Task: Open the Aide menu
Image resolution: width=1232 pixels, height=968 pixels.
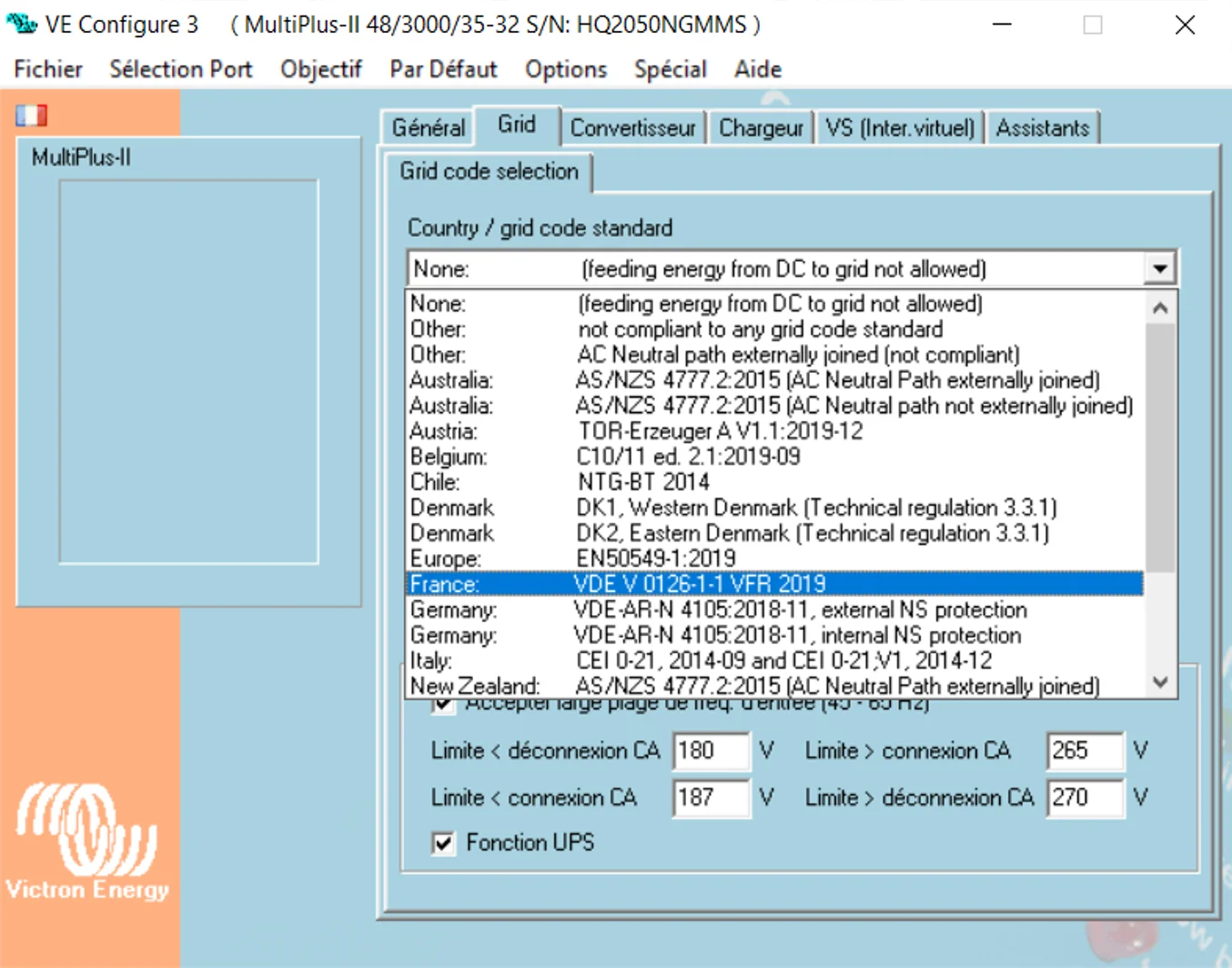Action: point(758,69)
